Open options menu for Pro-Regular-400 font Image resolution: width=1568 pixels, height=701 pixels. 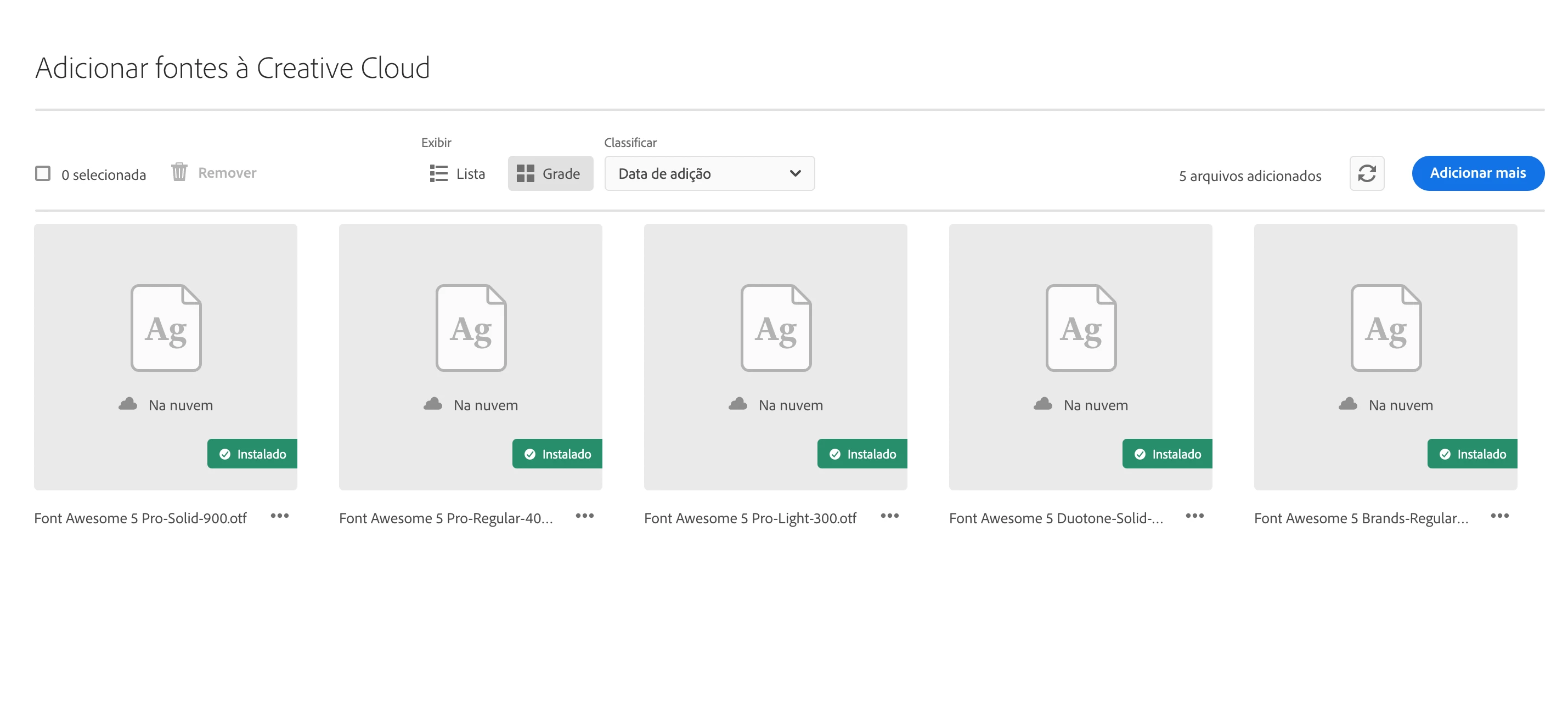pos(584,516)
